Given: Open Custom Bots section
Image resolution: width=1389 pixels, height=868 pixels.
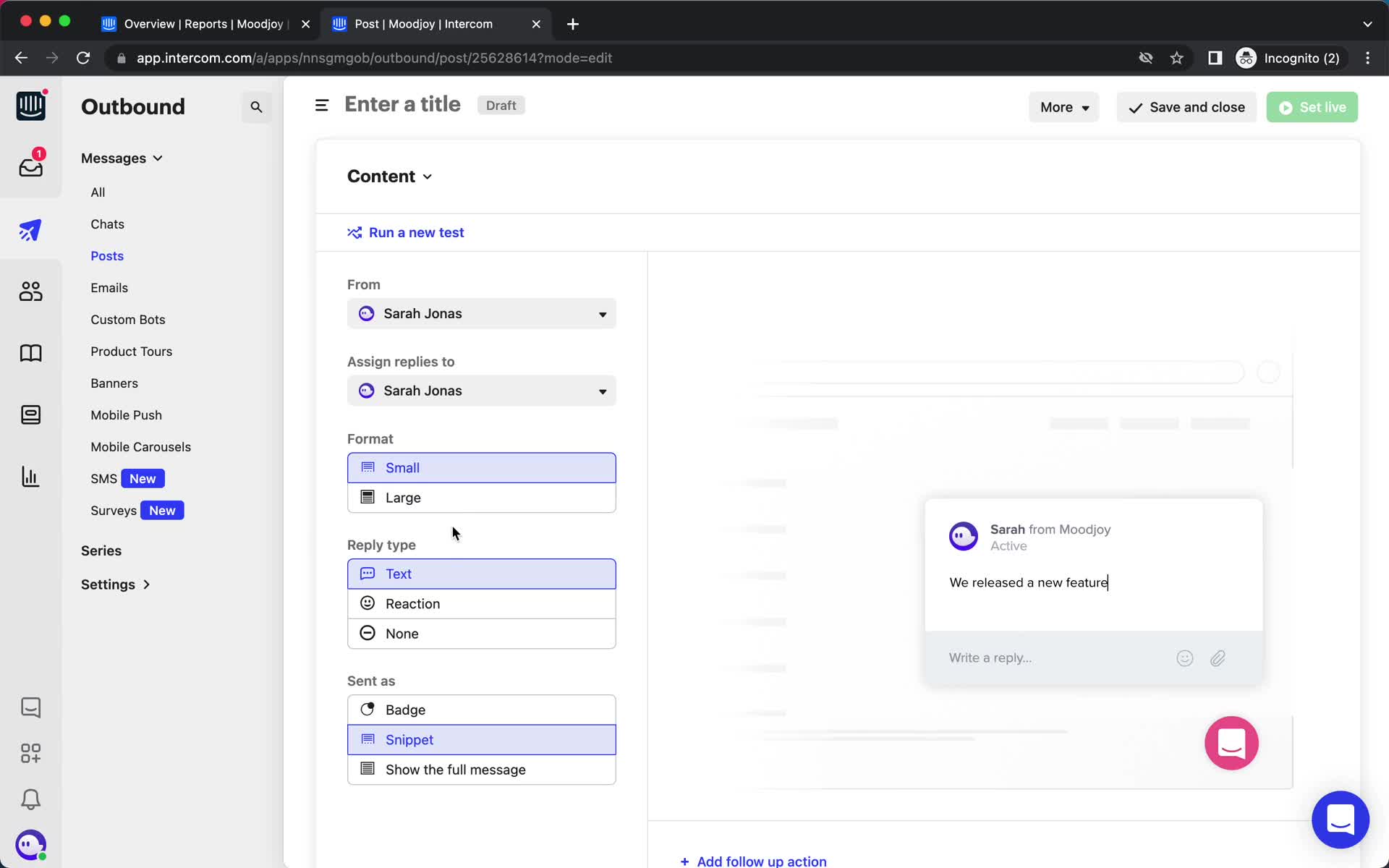Looking at the screenshot, I should point(128,320).
